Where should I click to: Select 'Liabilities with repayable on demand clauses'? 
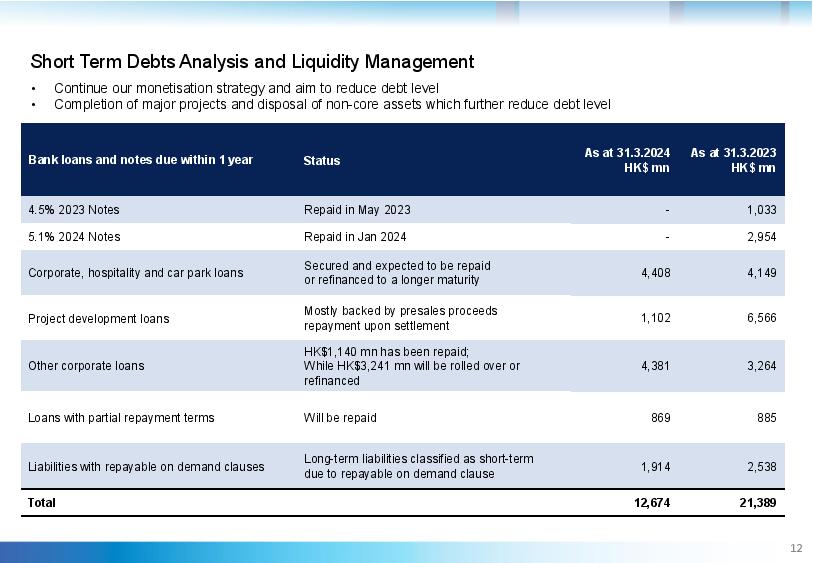pyautogui.click(x=146, y=467)
